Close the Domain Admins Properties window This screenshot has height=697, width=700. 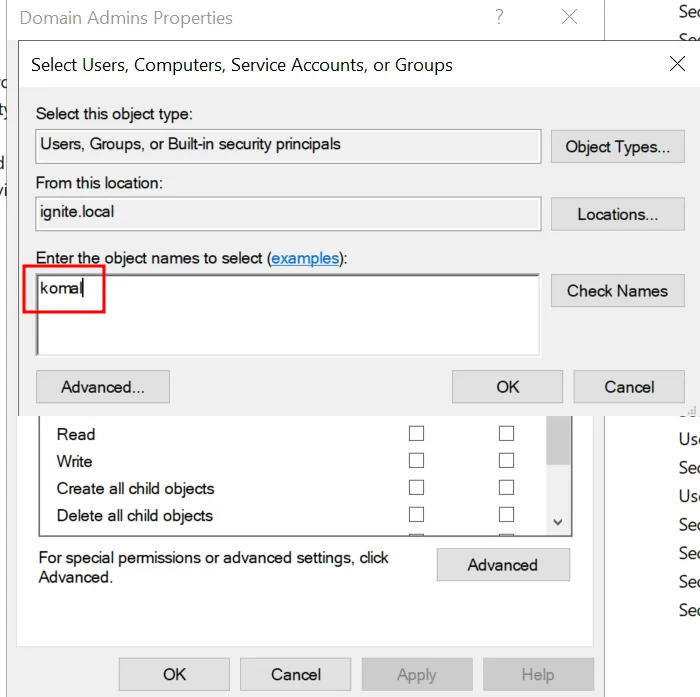click(569, 17)
